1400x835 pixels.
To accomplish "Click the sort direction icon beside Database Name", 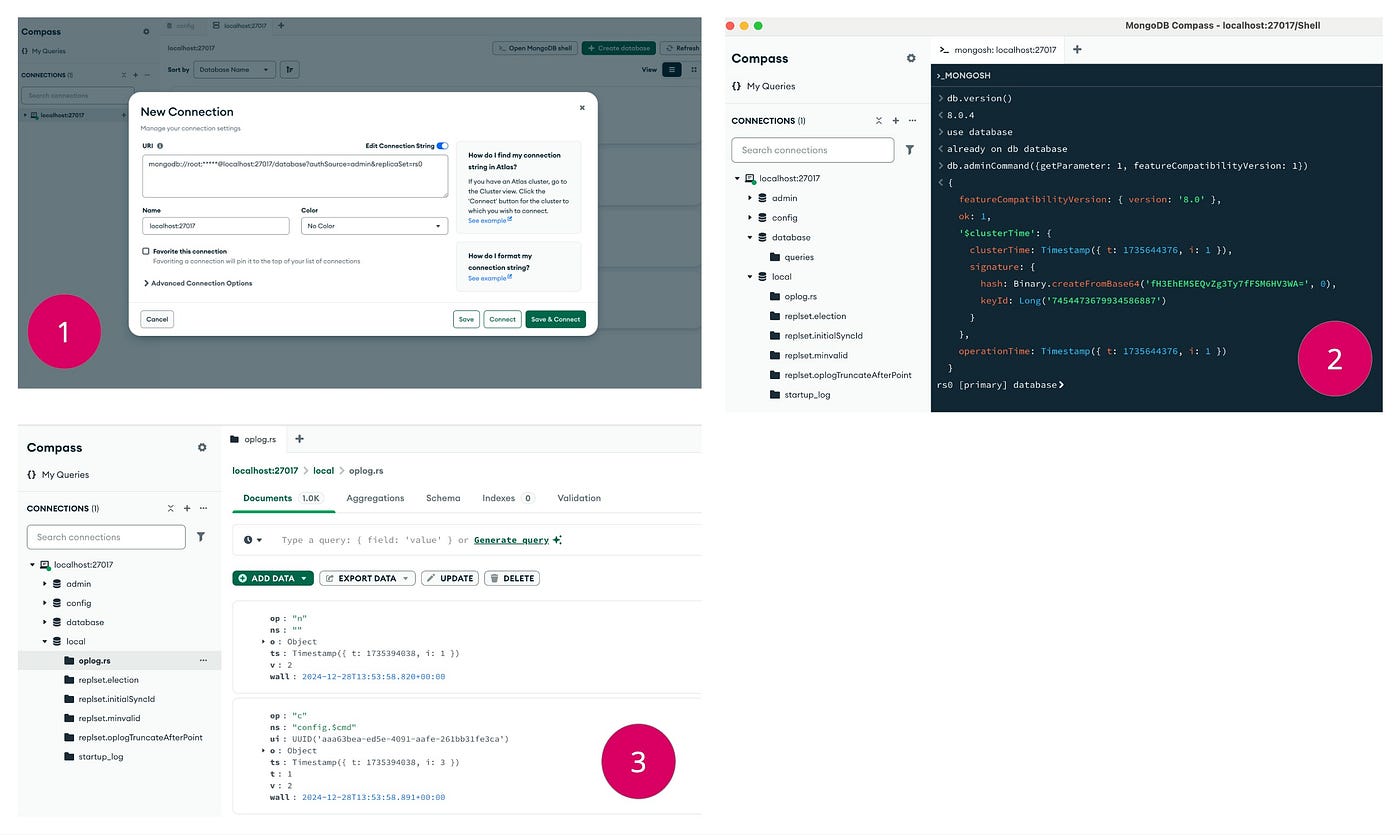I will (x=290, y=70).
